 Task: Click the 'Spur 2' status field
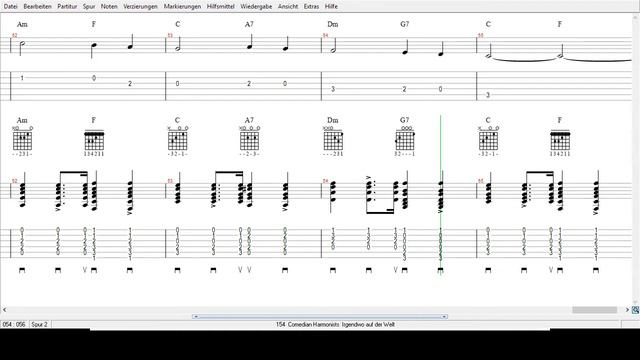pyautogui.click(x=40, y=324)
